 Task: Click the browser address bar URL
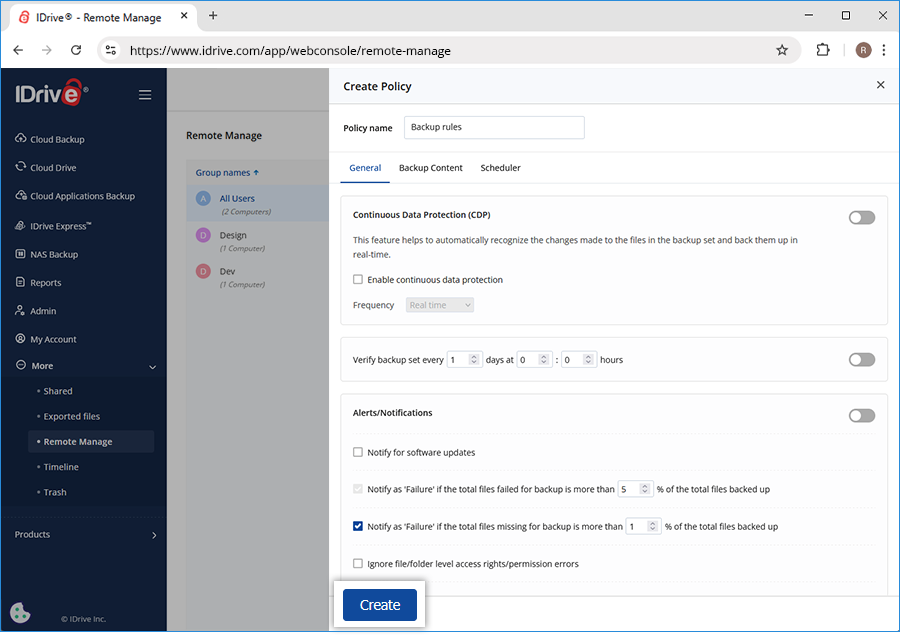[x=290, y=51]
